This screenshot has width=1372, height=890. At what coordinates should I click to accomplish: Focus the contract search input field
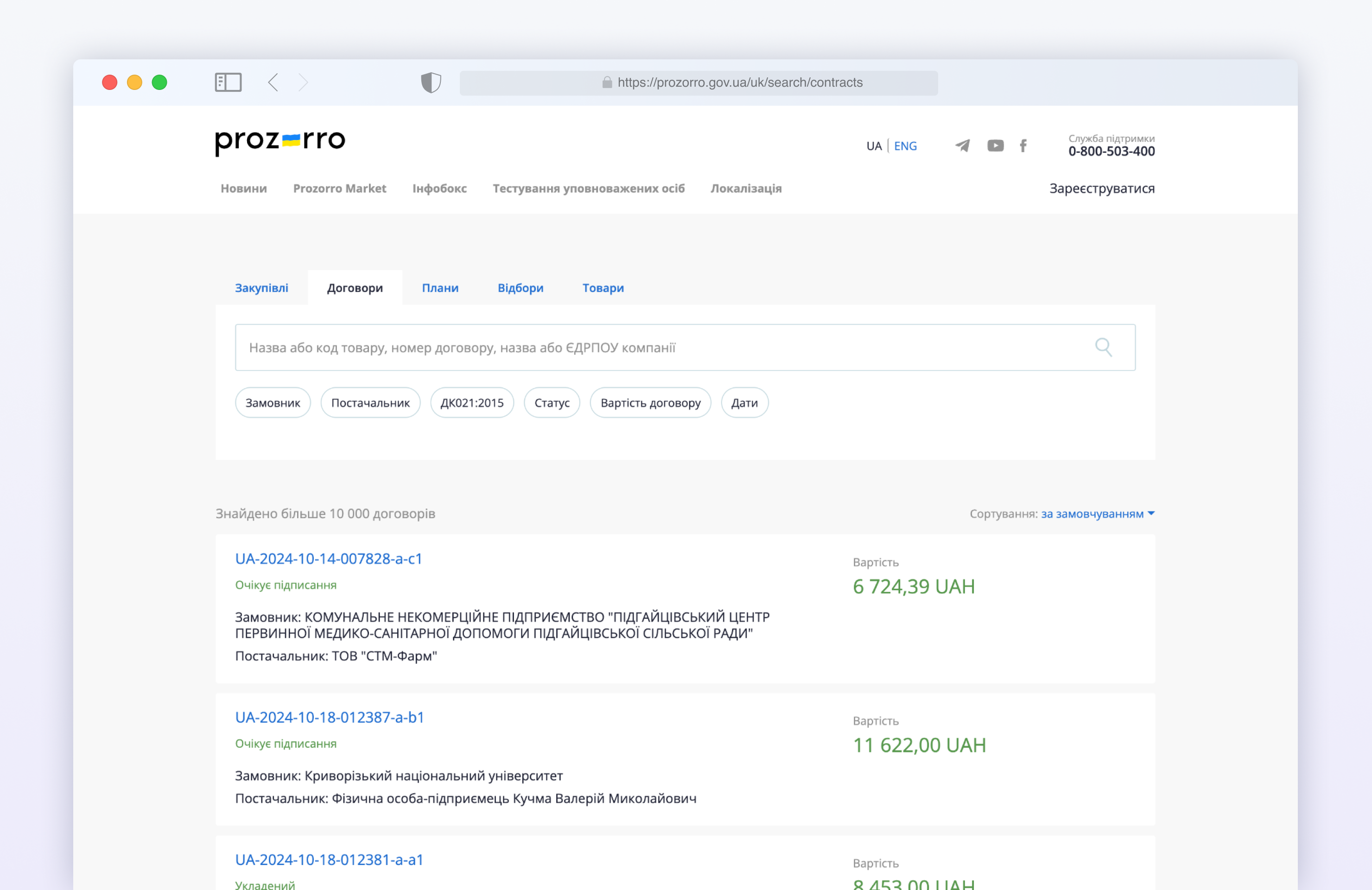[685, 347]
